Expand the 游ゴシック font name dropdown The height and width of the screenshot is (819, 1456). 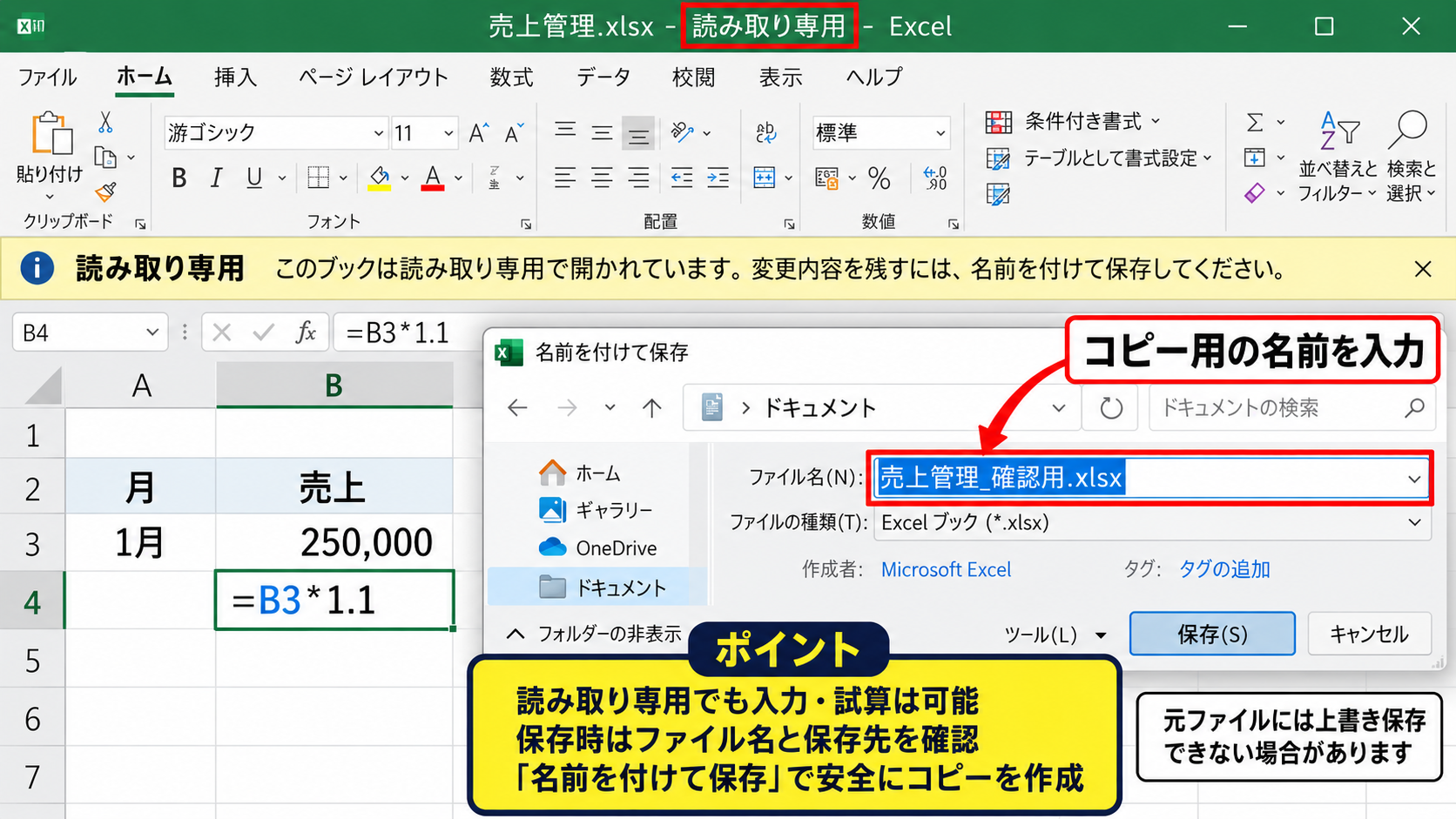(379, 133)
